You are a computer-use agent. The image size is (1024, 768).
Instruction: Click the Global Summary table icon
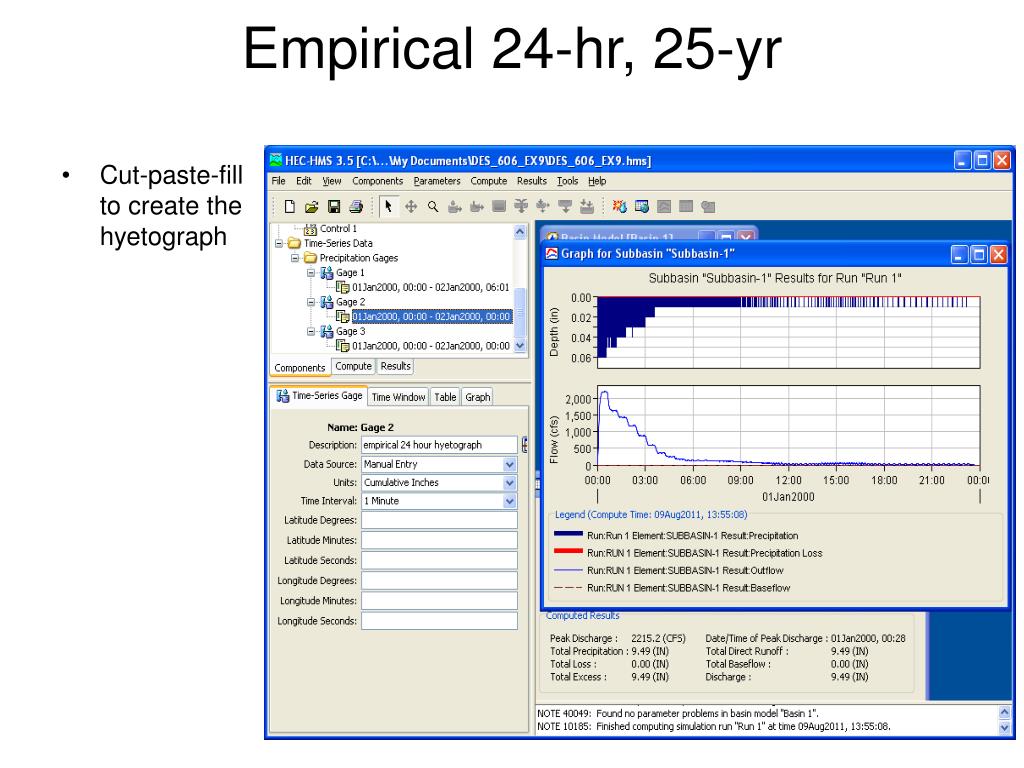[642, 207]
